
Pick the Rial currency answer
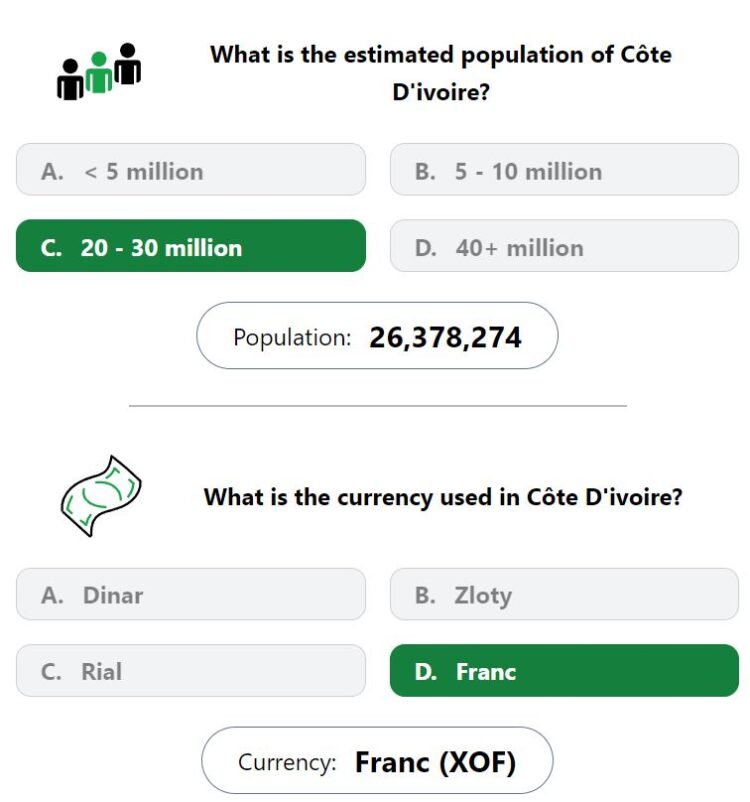pyautogui.click(x=191, y=671)
